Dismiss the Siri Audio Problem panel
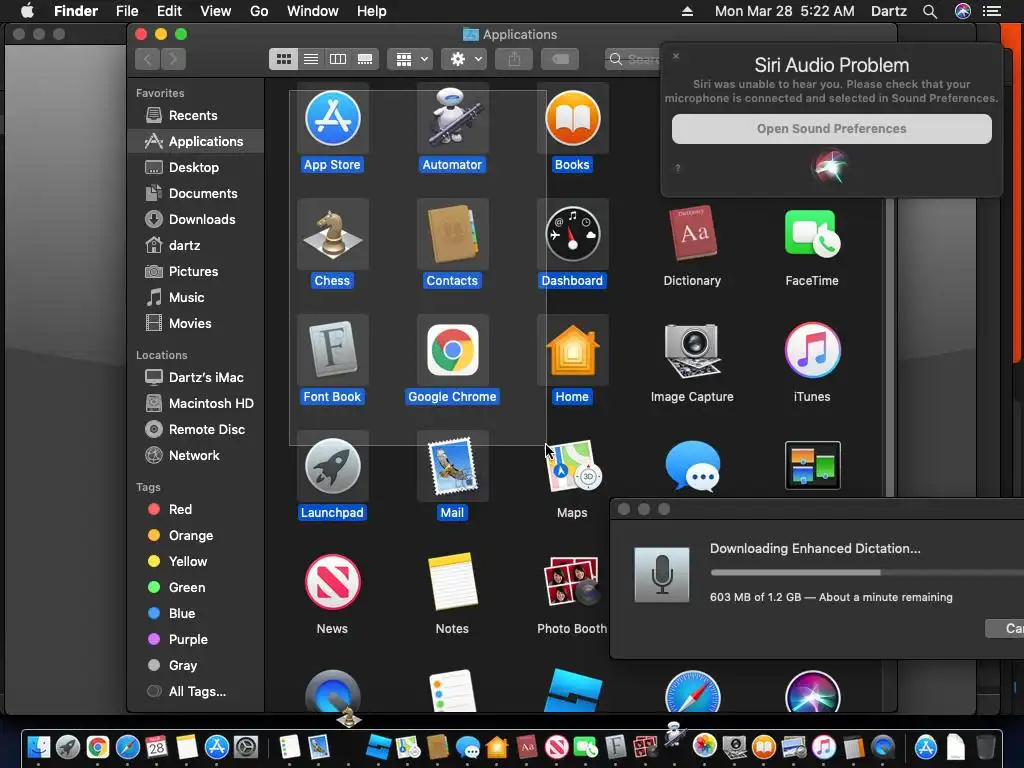The image size is (1024, 768). tap(676, 56)
